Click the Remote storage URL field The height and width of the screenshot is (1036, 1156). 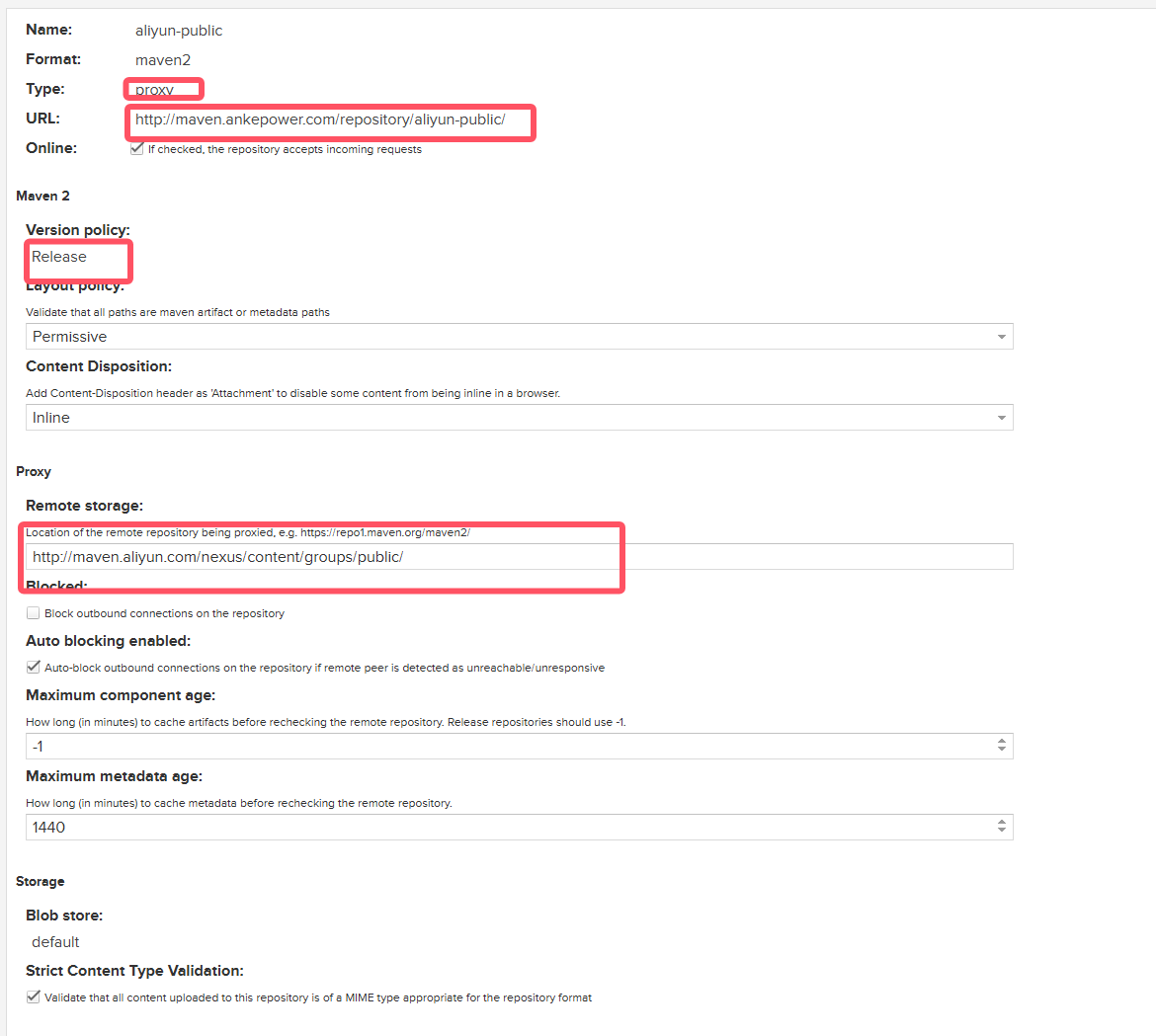(x=519, y=557)
